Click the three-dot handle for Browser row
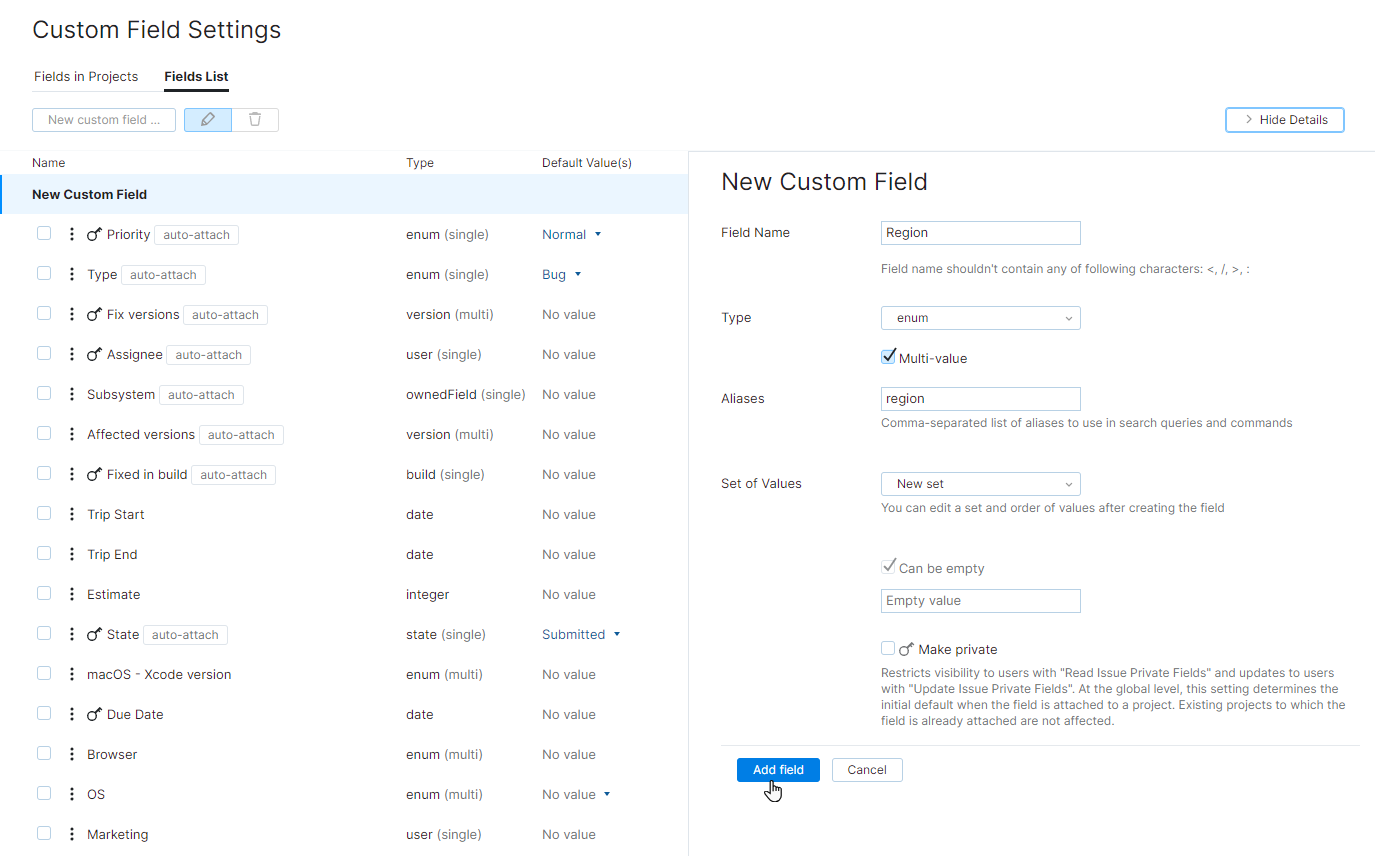Image resolution: width=1375 pixels, height=856 pixels. point(71,754)
